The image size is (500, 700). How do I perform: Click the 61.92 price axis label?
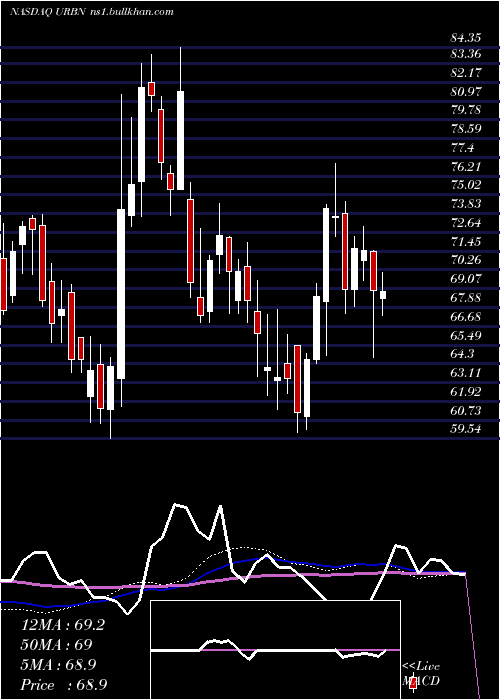(x=466, y=392)
